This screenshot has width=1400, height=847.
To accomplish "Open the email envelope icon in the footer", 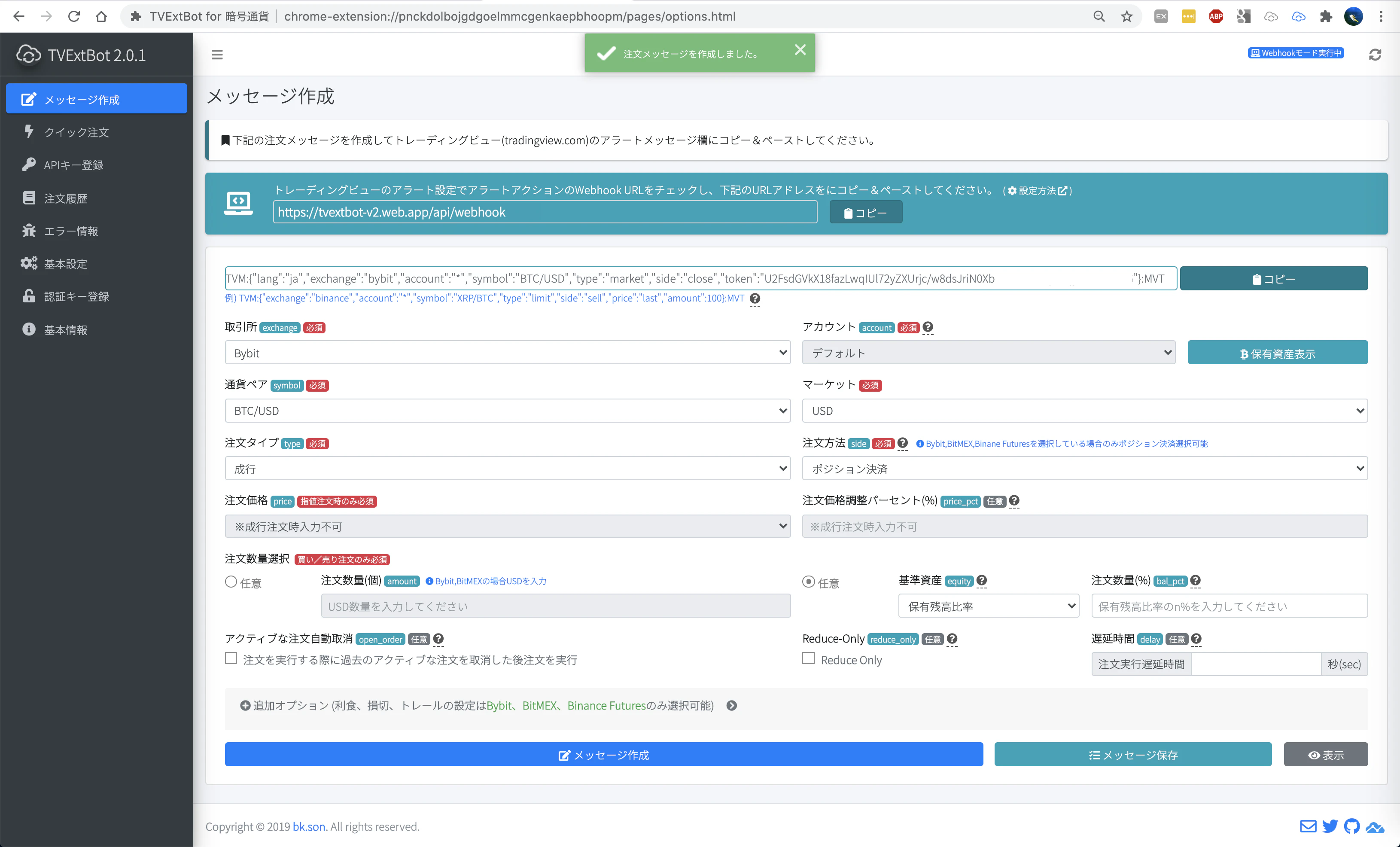I will coord(1308,826).
